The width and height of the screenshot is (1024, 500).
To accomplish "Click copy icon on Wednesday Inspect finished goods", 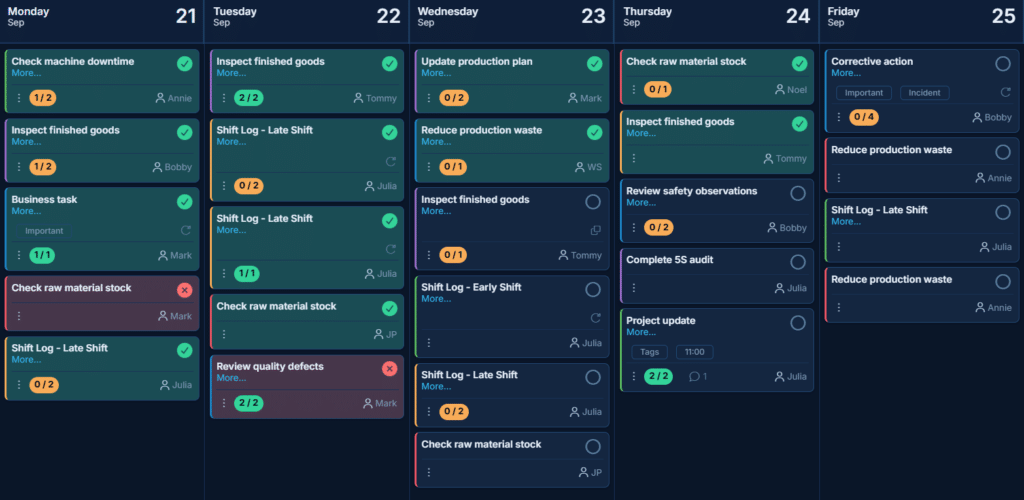I will 596,230.
